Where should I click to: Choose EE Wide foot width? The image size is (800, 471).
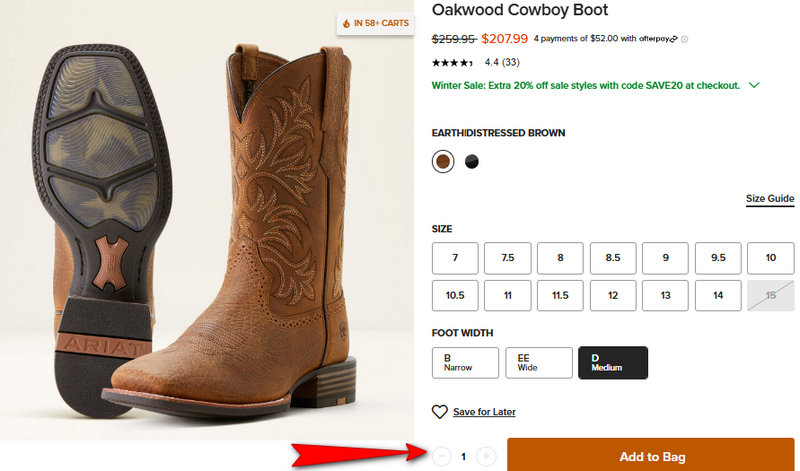pos(539,363)
